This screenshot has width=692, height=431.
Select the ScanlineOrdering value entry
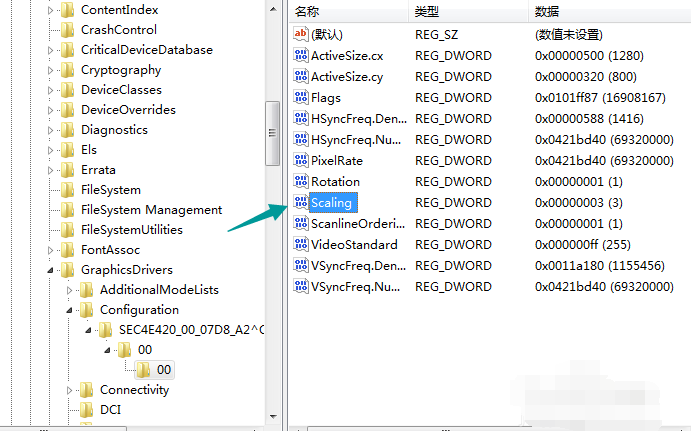(354, 224)
